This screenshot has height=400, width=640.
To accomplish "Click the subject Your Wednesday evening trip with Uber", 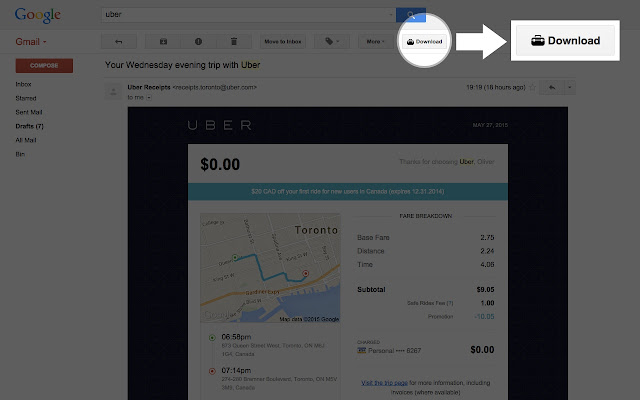I will pyautogui.click(x=182, y=65).
